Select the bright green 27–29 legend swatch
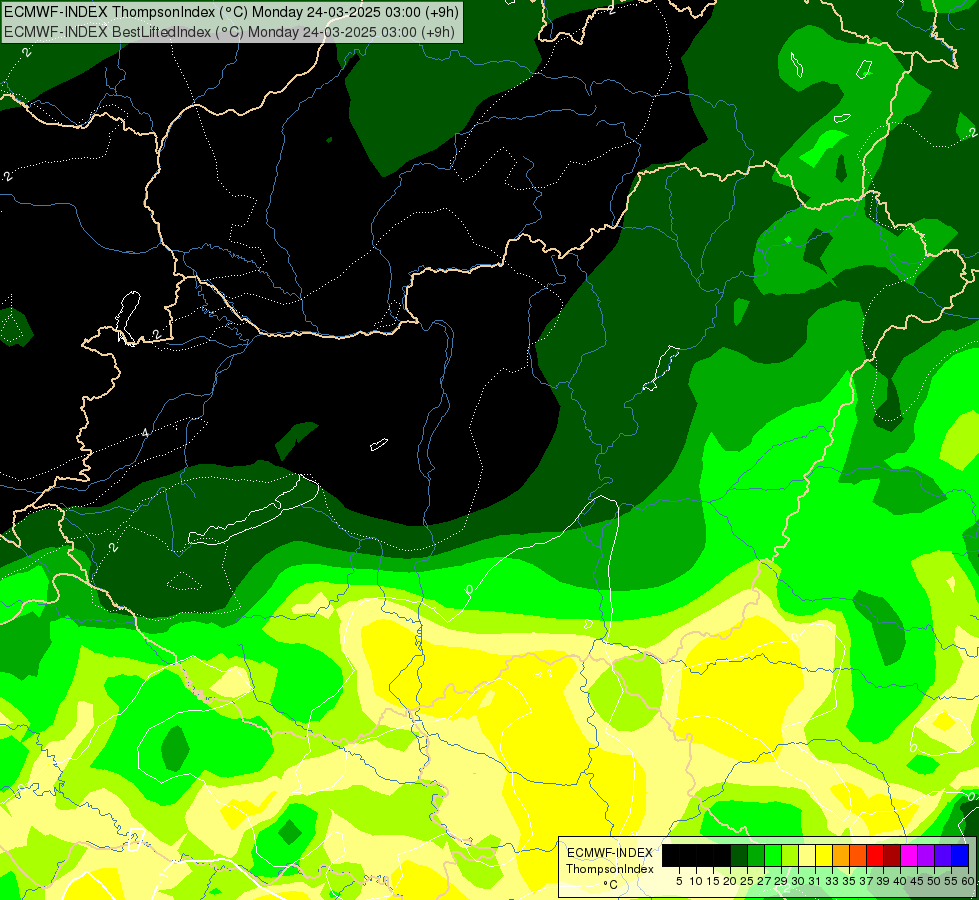 [773, 856]
